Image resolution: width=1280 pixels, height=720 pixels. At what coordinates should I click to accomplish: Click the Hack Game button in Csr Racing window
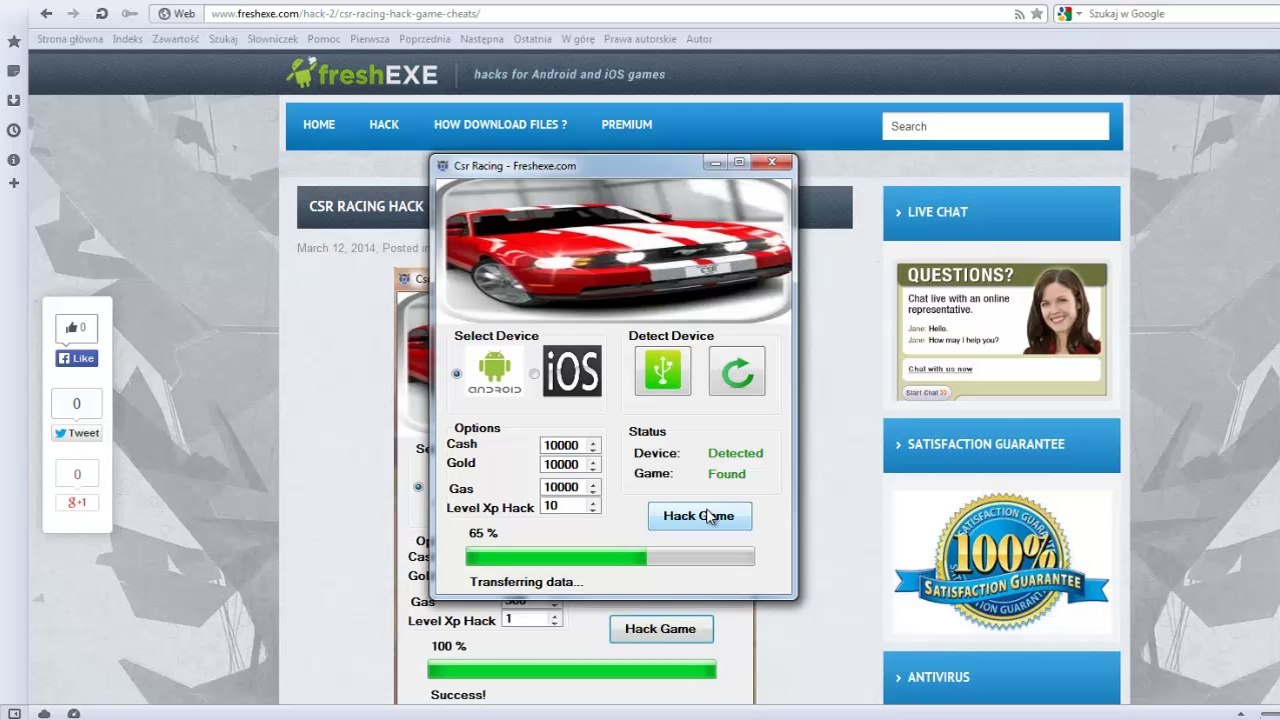(699, 516)
